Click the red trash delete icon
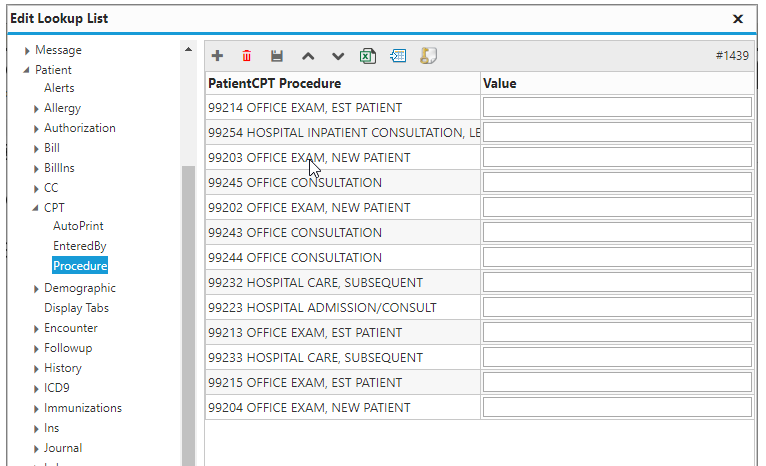 click(x=247, y=56)
